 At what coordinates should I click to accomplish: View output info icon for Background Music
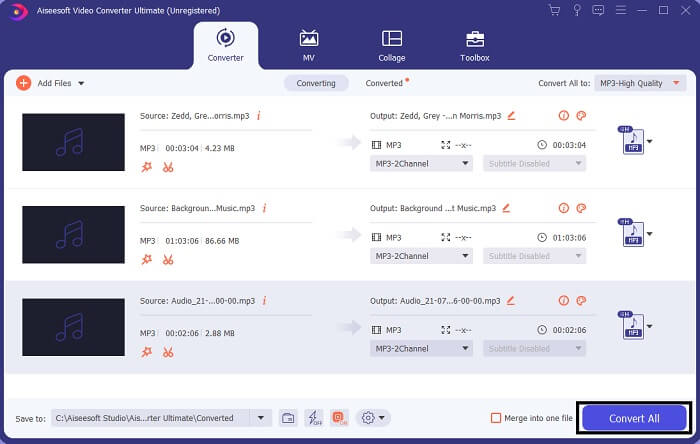pyautogui.click(x=564, y=208)
